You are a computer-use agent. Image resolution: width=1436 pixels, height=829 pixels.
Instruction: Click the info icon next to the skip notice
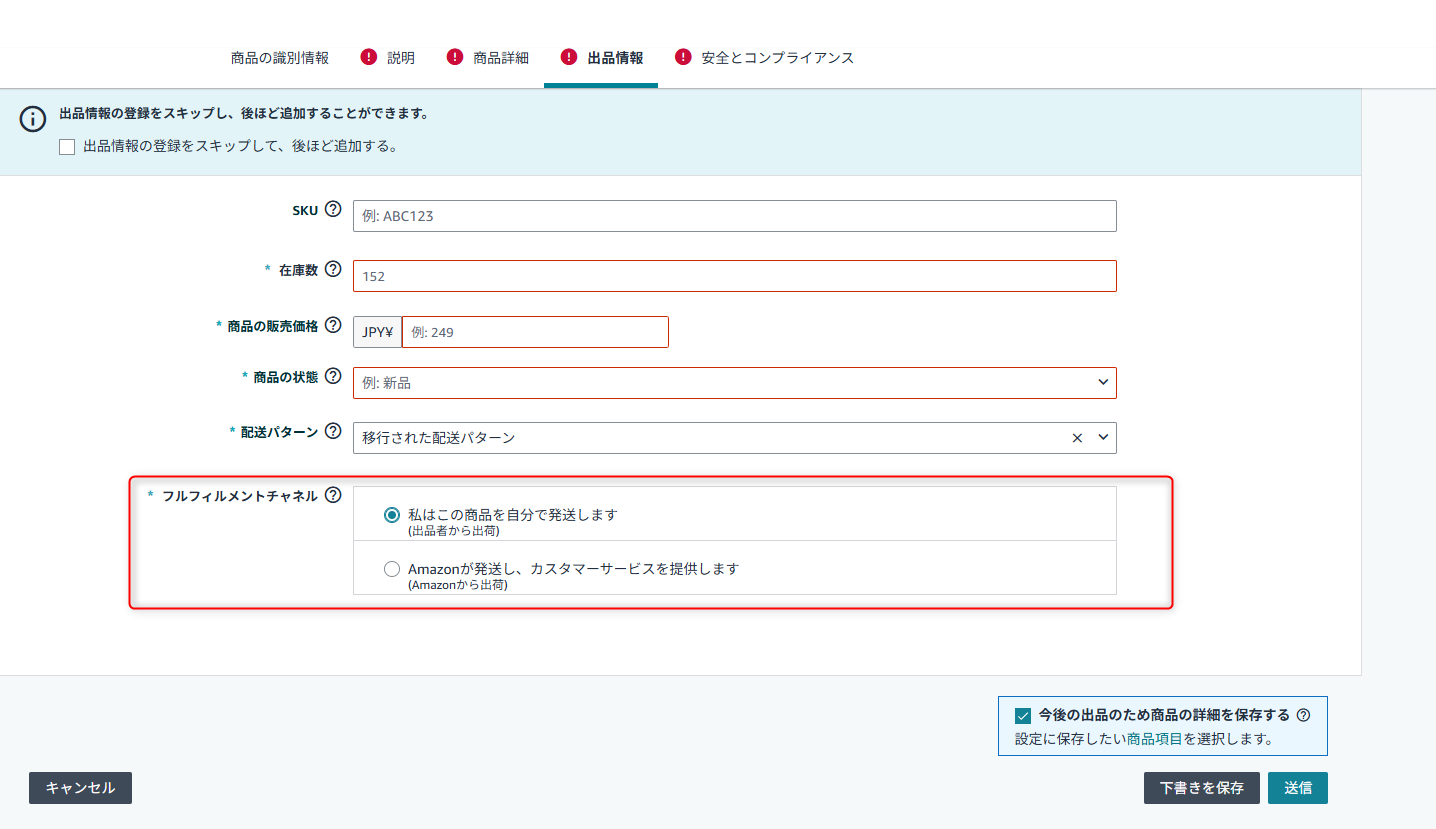33,119
